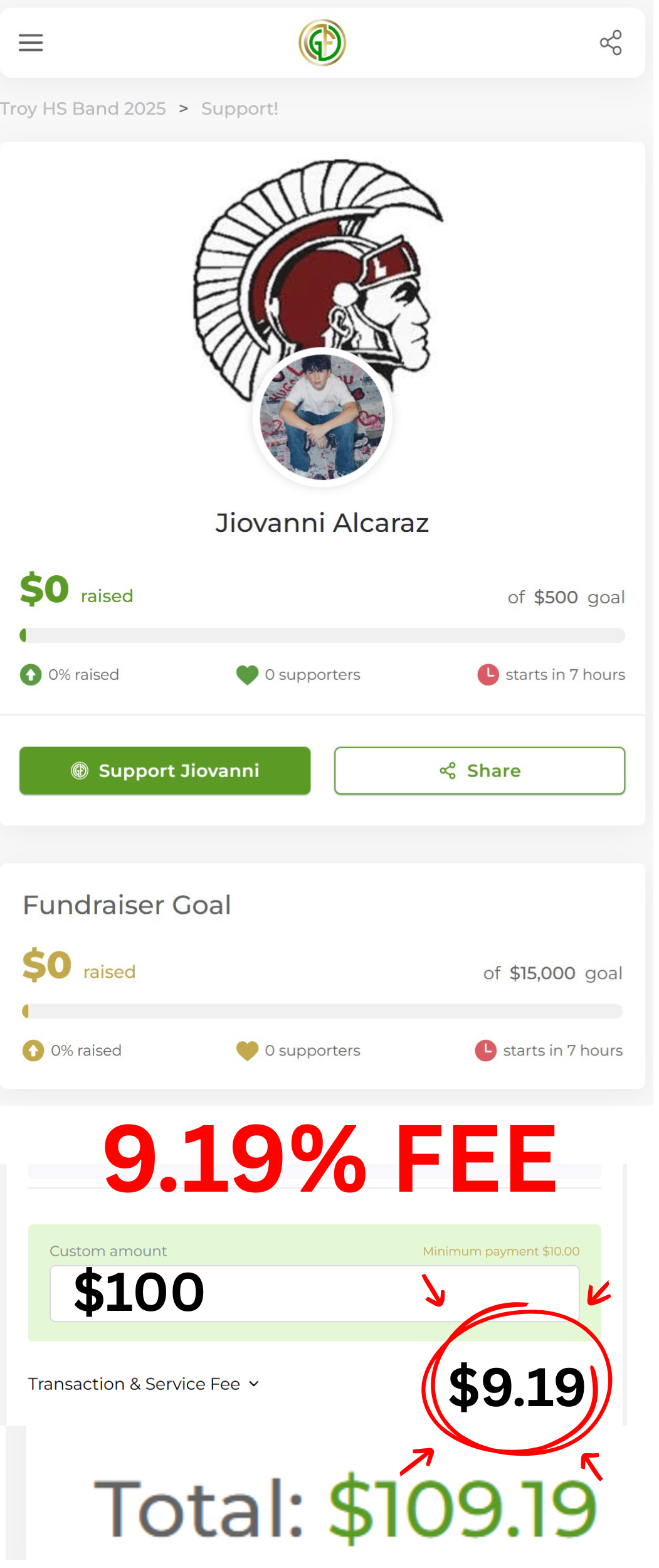Click the gold heart supporters icon
The image size is (659, 1568).
point(247,1051)
